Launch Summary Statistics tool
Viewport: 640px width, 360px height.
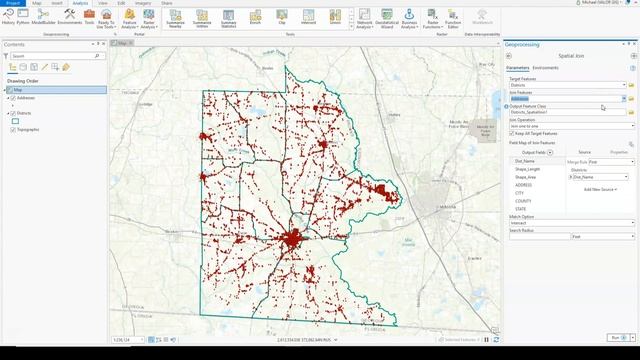tap(229, 19)
